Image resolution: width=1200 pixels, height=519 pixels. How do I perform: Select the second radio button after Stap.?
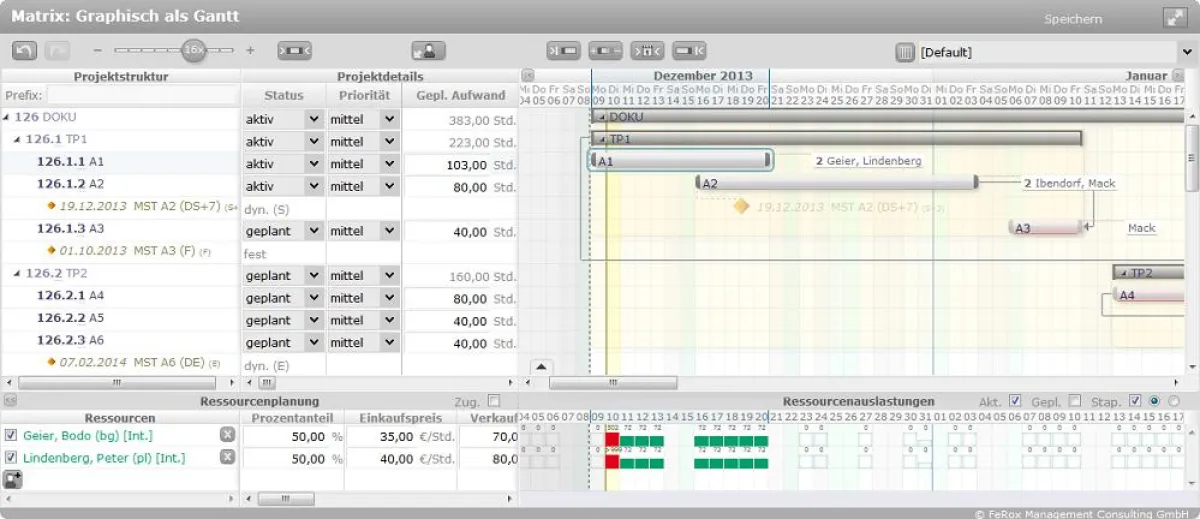pyautogui.click(x=1174, y=400)
